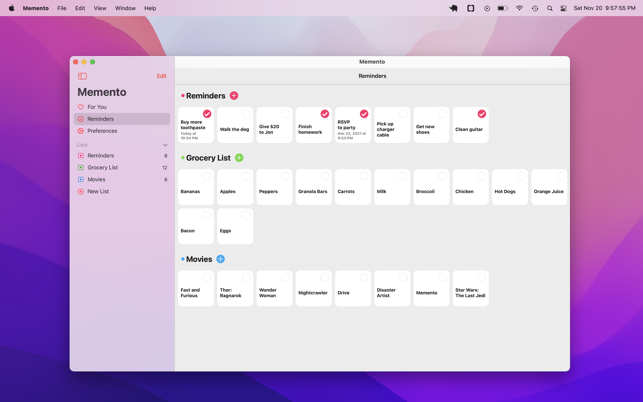Select Grocery List in the sidebar lists
Viewport: 643px width, 402px height.
[102, 167]
